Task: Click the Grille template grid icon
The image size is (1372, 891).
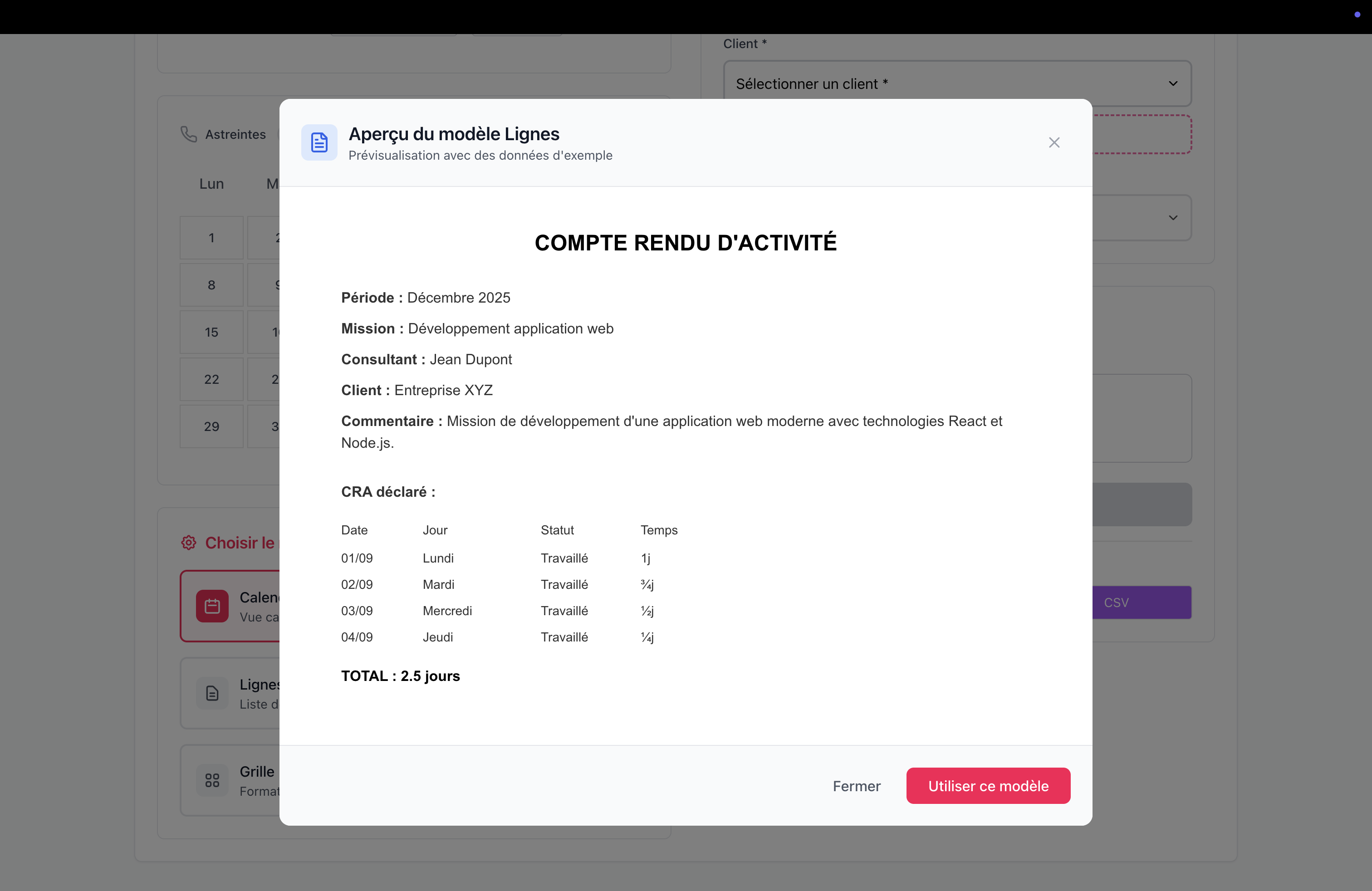Action: (x=212, y=780)
